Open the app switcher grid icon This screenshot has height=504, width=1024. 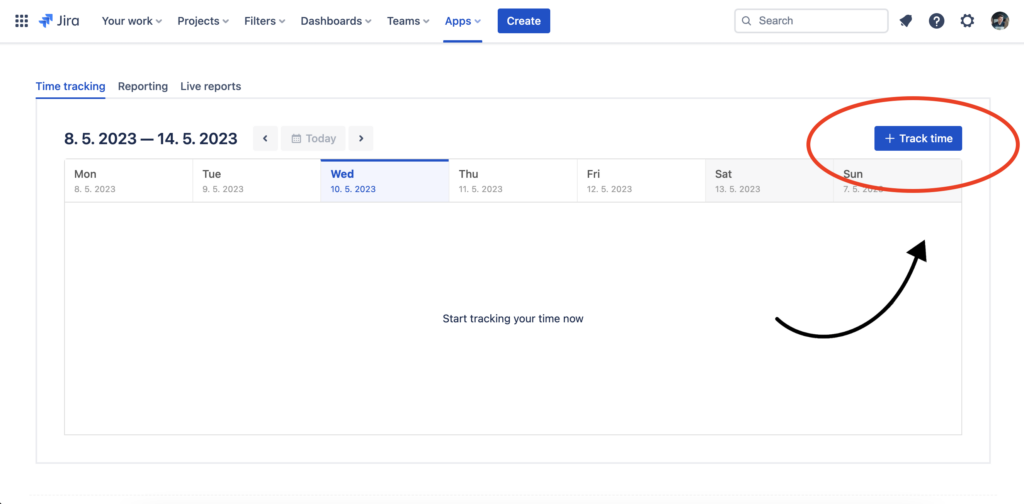click(22, 21)
